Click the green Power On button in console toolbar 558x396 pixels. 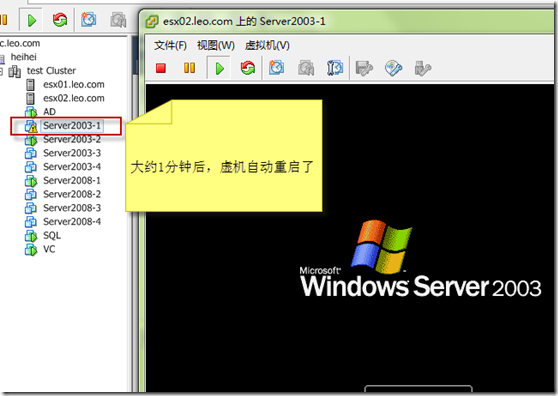(x=219, y=68)
